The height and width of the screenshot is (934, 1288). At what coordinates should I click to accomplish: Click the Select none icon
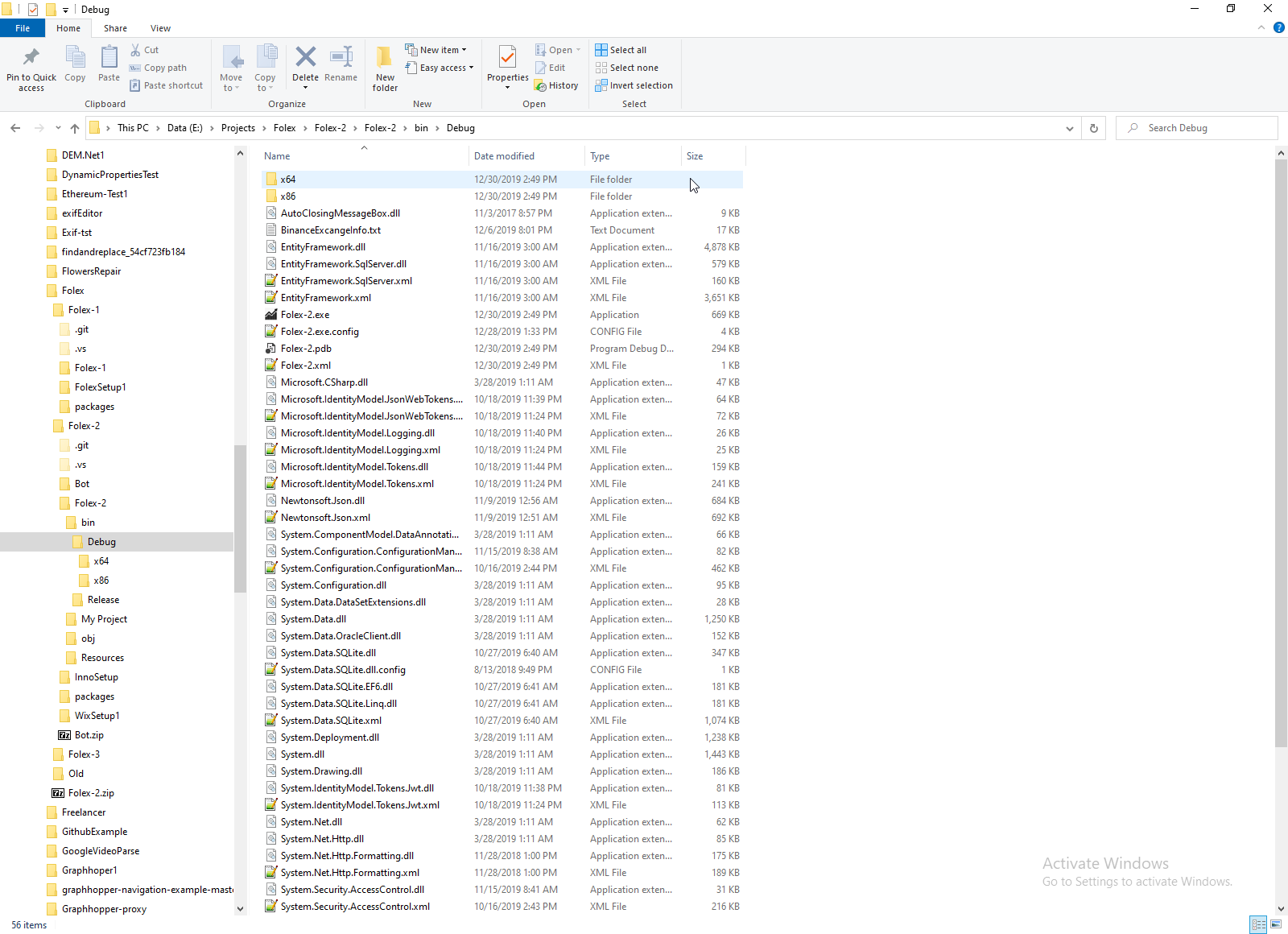pos(601,68)
